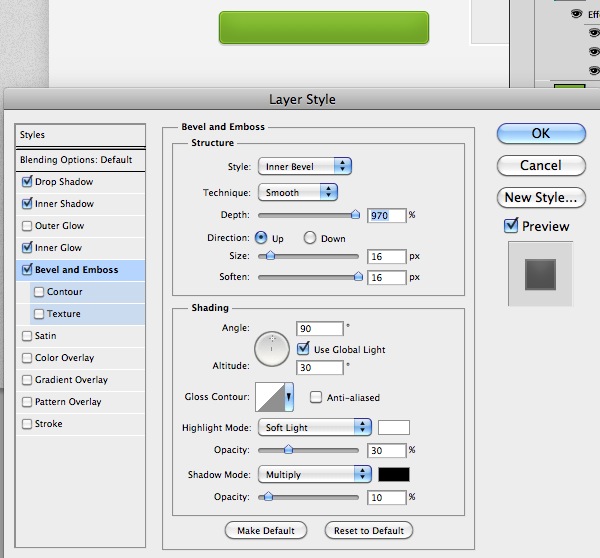
Task: Enable the Anti-aliased checkbox
Action: click(x=316, y=397)
